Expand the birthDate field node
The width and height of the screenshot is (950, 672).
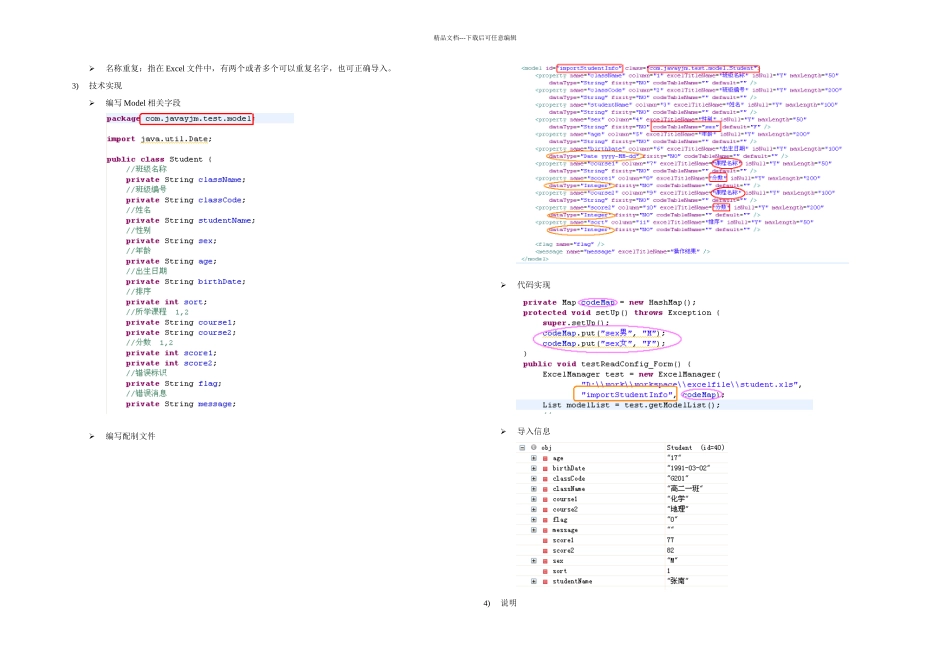(x=534, y=468)
